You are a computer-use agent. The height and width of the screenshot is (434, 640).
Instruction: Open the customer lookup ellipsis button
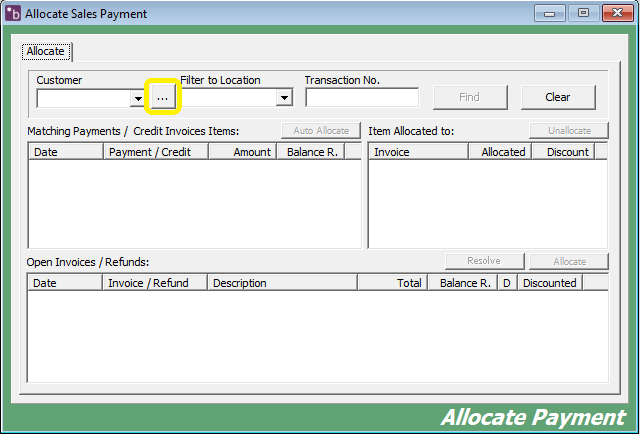(x=162, y=97)
